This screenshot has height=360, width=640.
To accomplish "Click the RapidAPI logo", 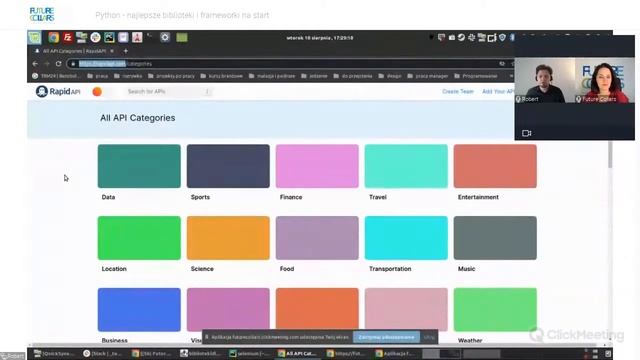I will click(58, 91).
